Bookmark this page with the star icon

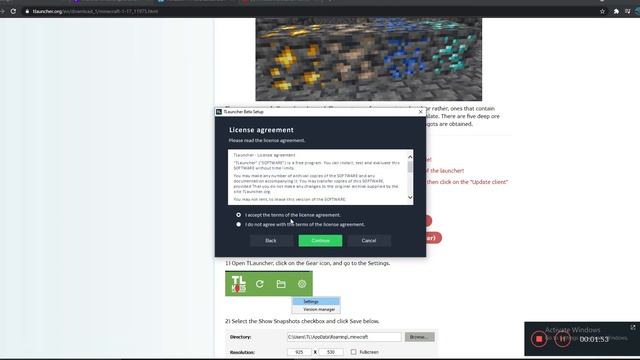(602, 11)
